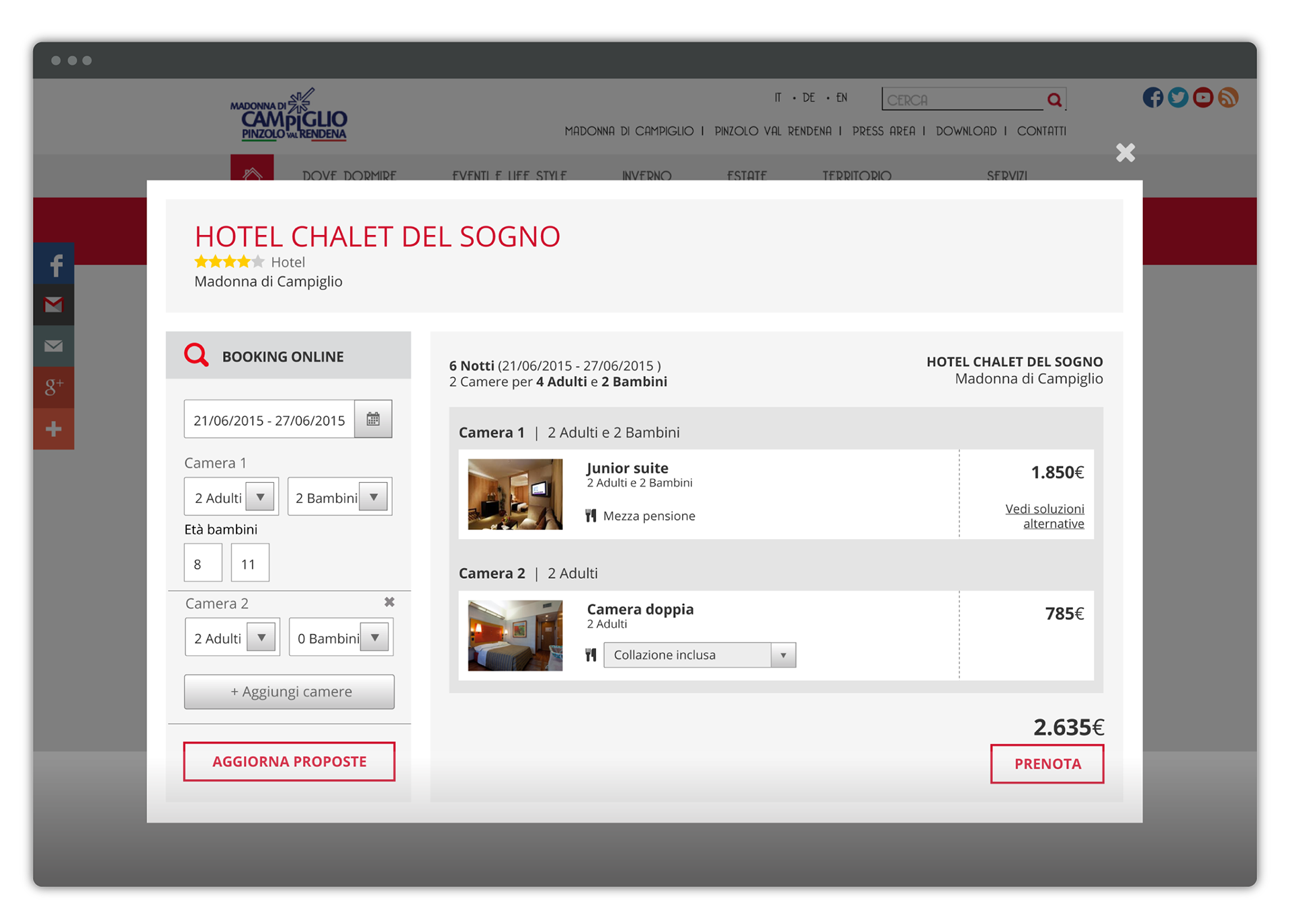The width and height of the screenshot is (1290, 924).
Task: Open the calendar date picker
Action: (x=373, y=419)
